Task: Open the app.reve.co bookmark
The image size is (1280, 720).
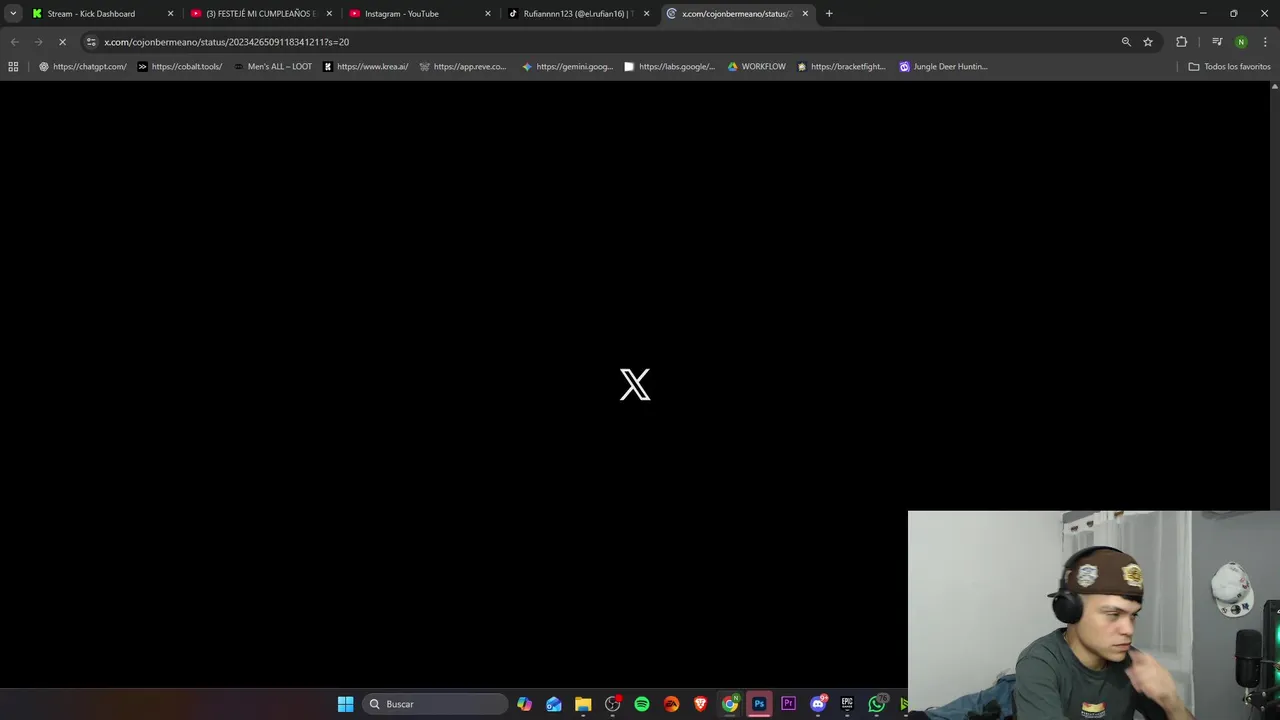Action: (x=463, y=67)
